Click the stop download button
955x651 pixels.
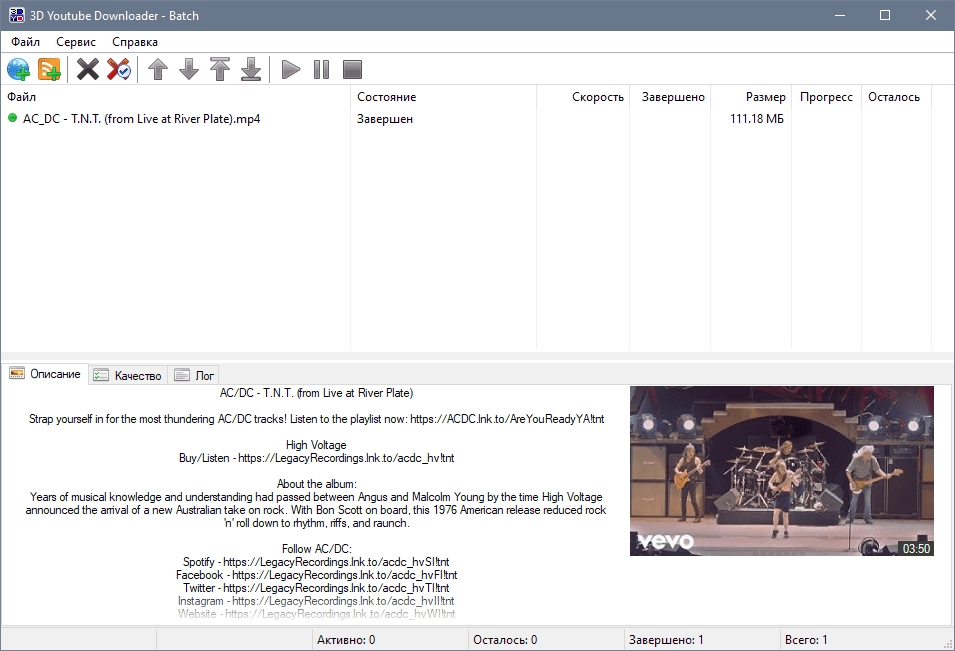point(352,69)
